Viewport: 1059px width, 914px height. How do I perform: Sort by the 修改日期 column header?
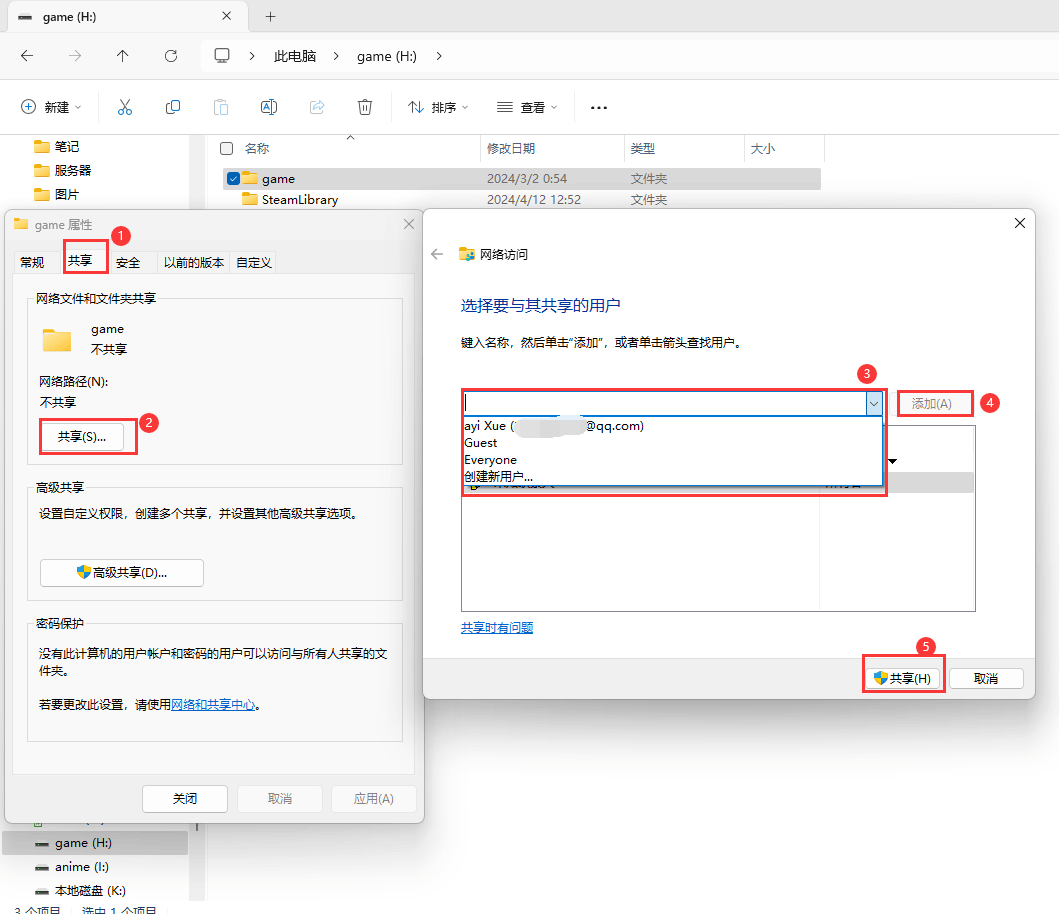pyautogui.click(x=552, y=149)
